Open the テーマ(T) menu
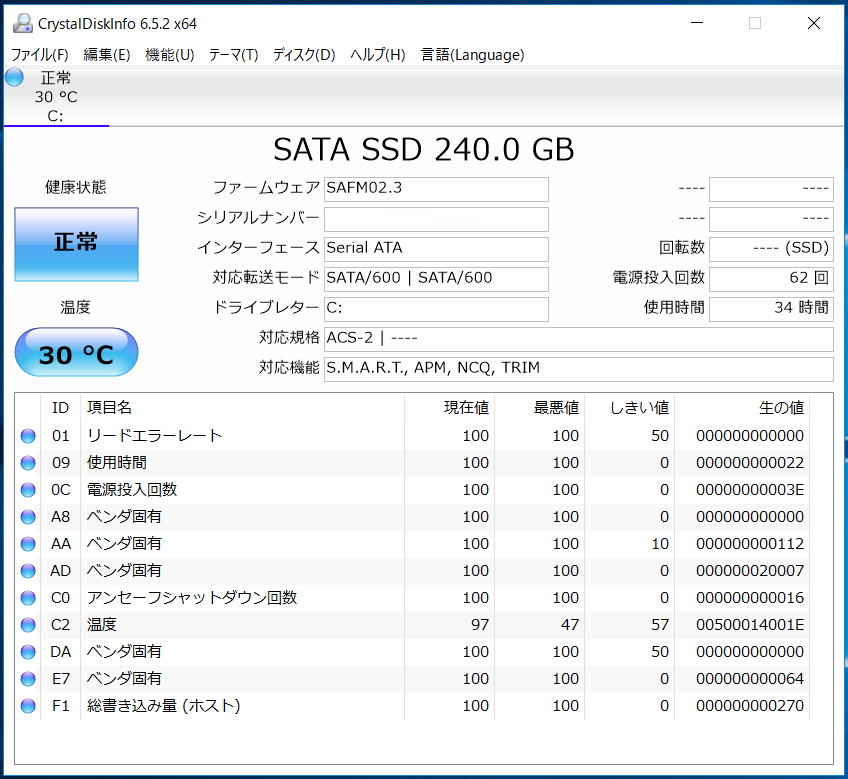The height and width of the screenshot is (779, 848). coord(233,55)
